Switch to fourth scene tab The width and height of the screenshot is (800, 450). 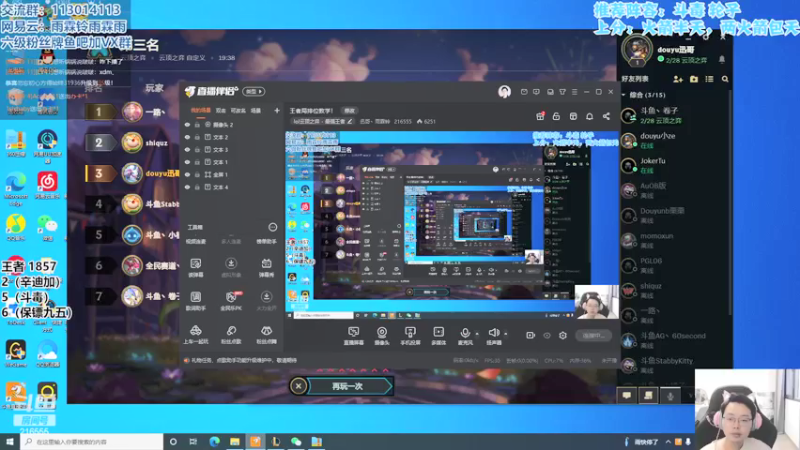(x=256, y=110)
